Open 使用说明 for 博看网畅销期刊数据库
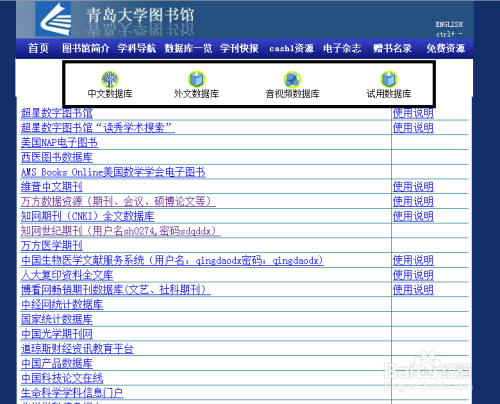500x404 pixels. (413, 290)
